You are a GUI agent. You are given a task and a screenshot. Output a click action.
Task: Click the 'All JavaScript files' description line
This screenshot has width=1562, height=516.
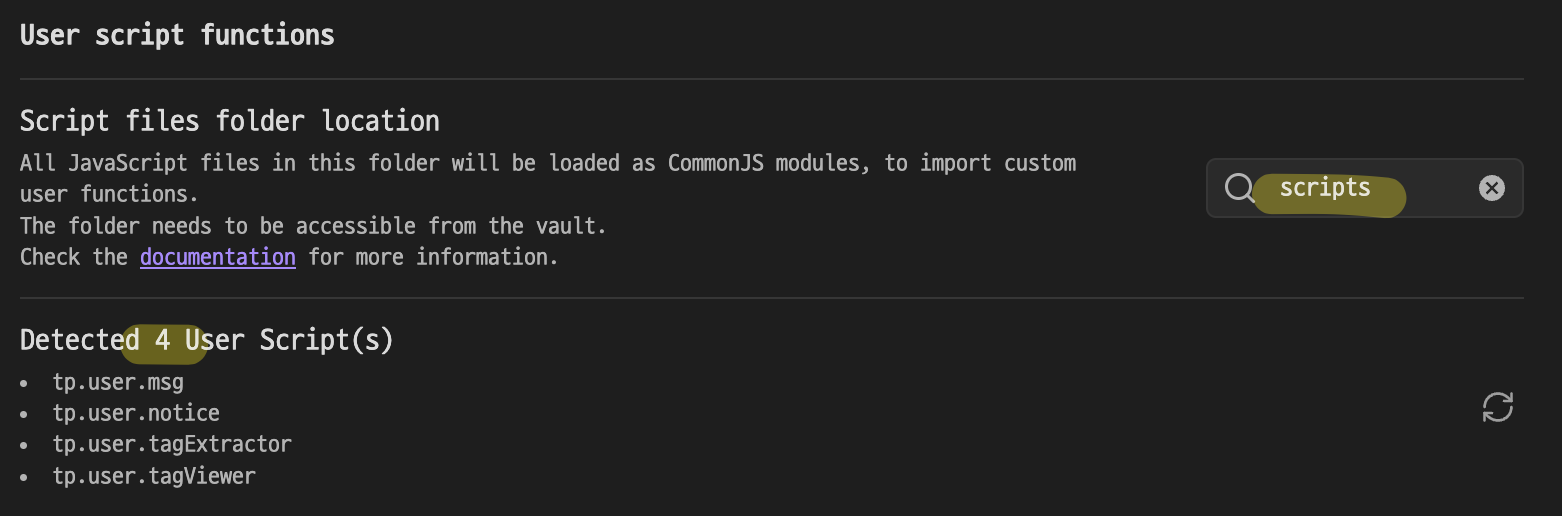tap(548, 163)
